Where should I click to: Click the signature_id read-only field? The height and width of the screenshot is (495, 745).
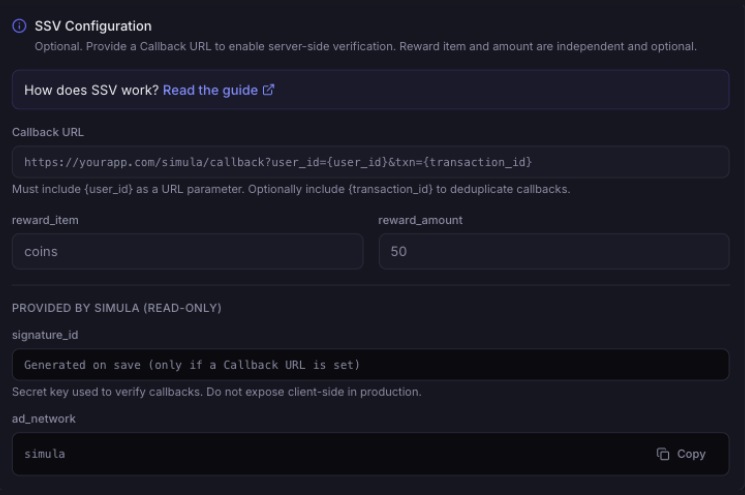coord(371,364)
